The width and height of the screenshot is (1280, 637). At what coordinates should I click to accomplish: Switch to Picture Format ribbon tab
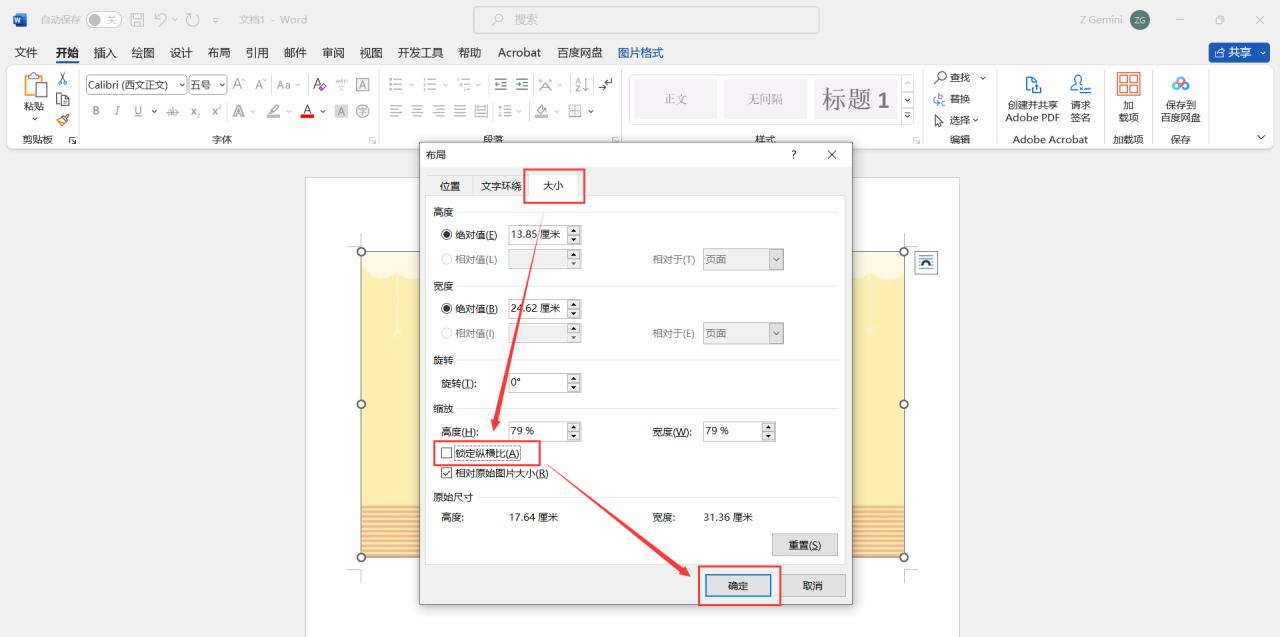(641, 53)
